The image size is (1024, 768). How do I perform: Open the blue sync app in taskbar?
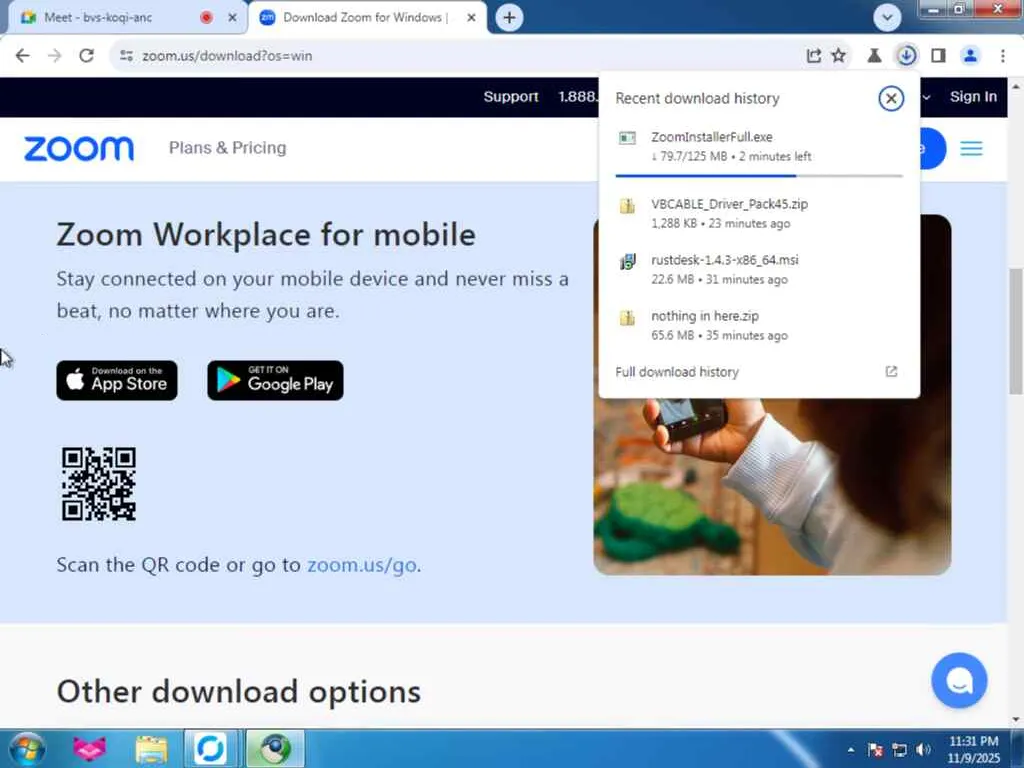point(210,748)
